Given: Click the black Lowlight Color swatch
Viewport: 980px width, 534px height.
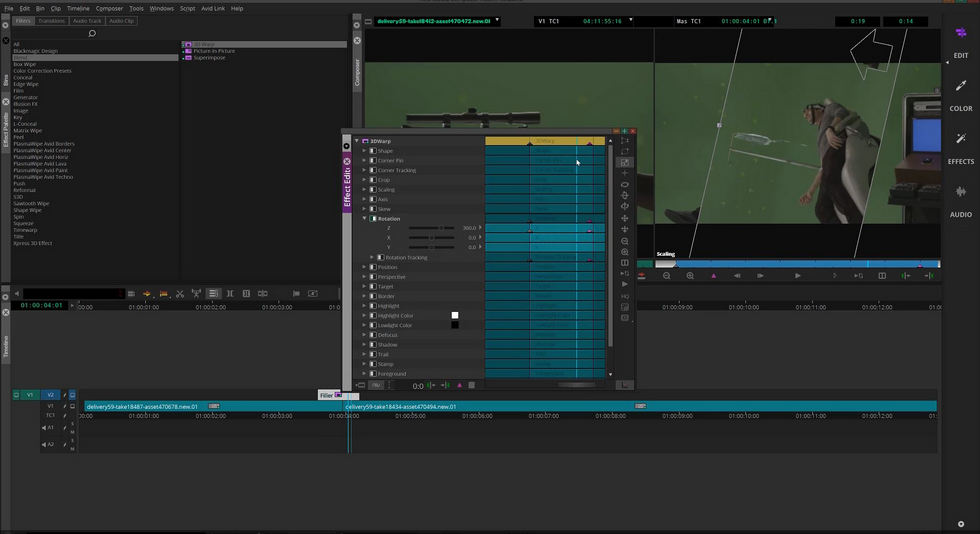Looking at the screenshot, I should tap(454, 325).
